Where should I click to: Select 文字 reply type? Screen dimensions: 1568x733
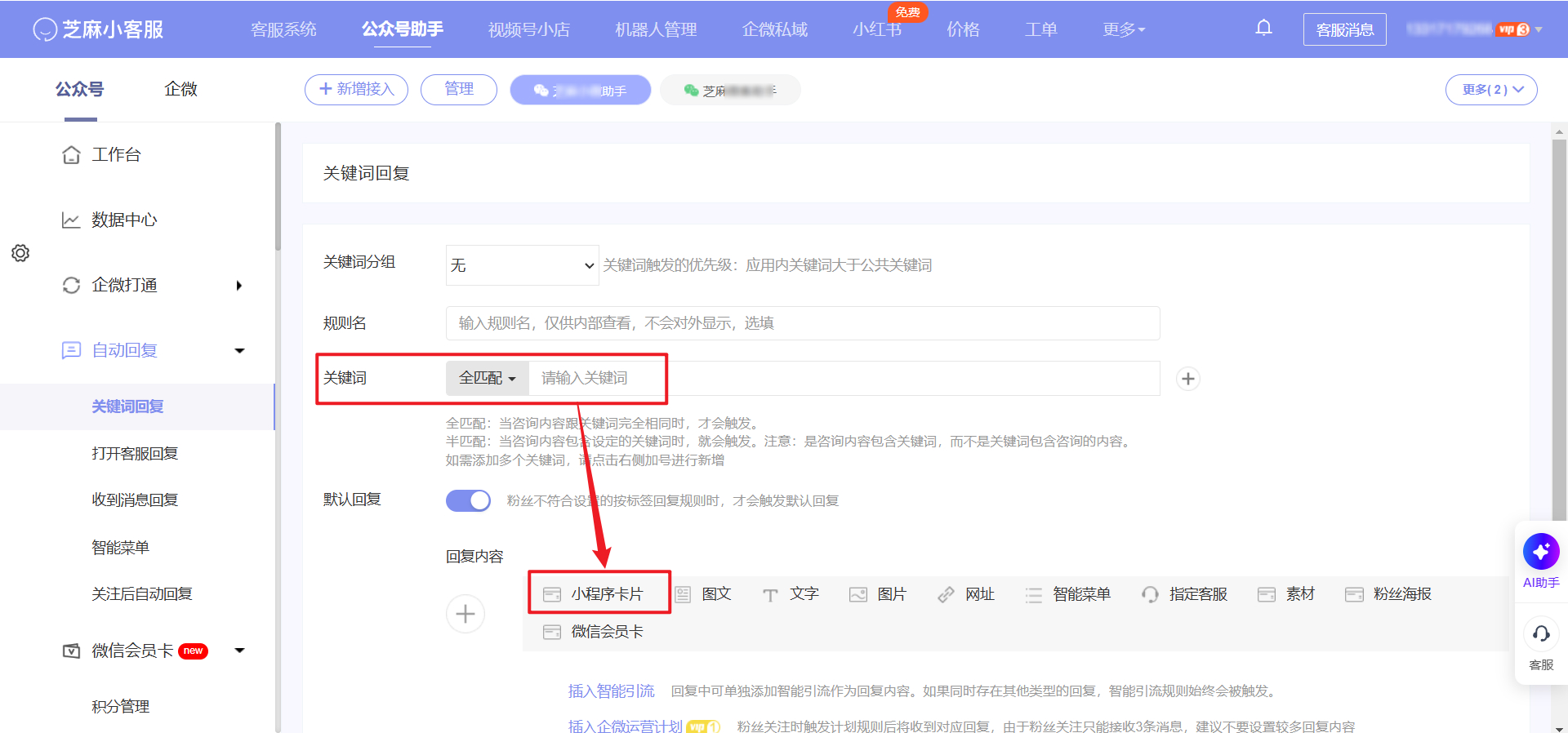coord(791,594)
